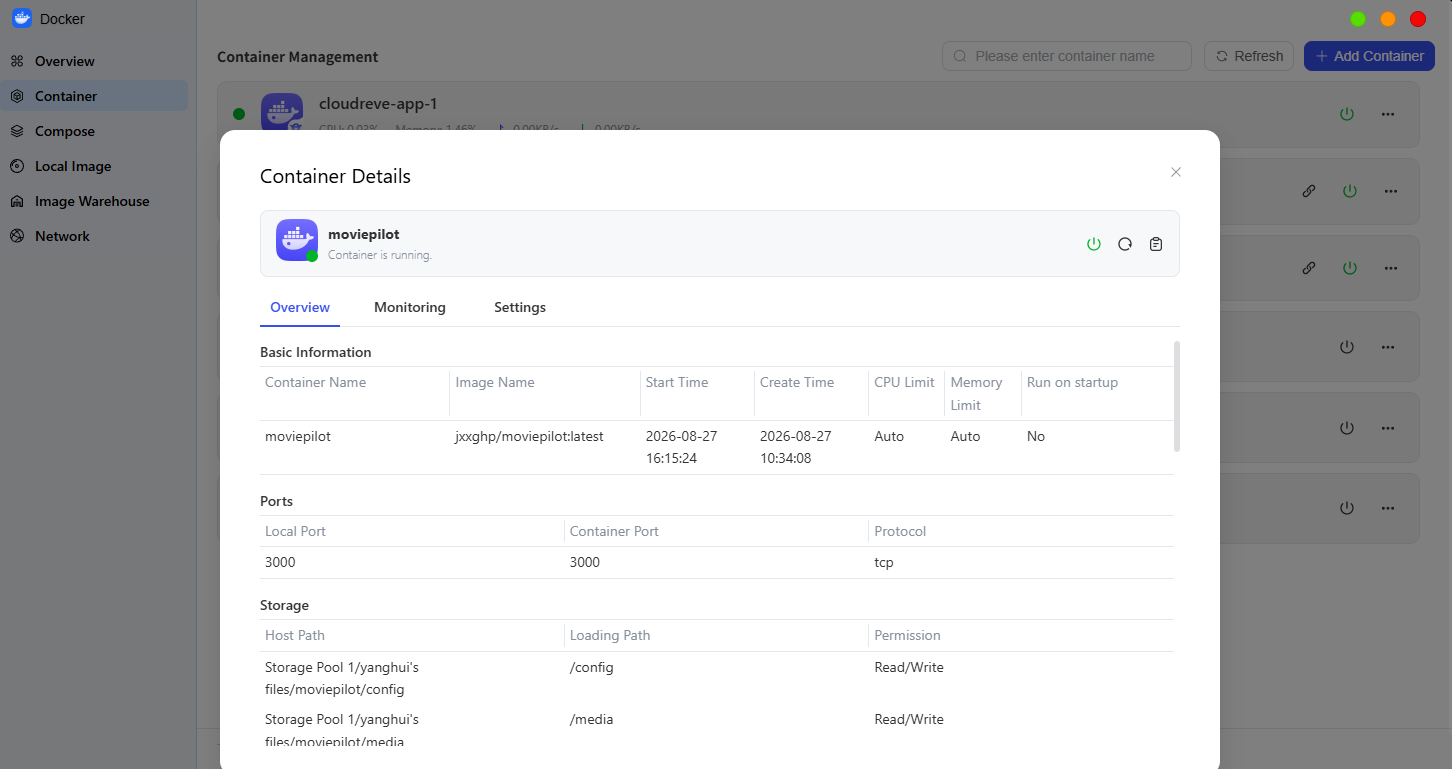Click the orange window control dot
Image resolution: width=1452 pixels, height=769 pixels.
pyautogui.click(x=1388, y=19)
